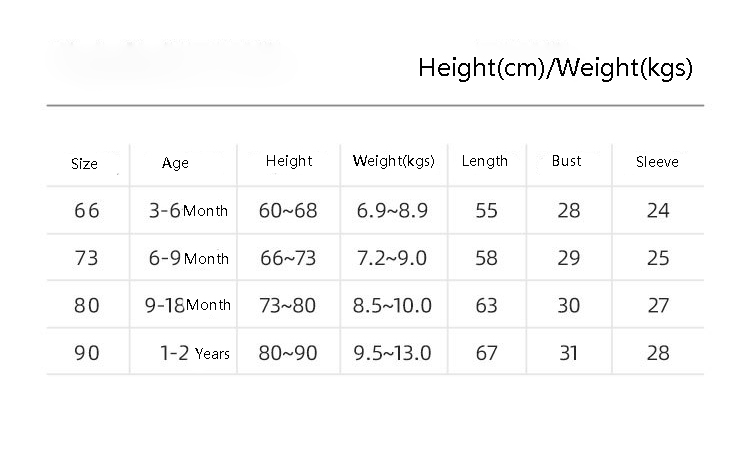Click the Age column header

point(175,163)
